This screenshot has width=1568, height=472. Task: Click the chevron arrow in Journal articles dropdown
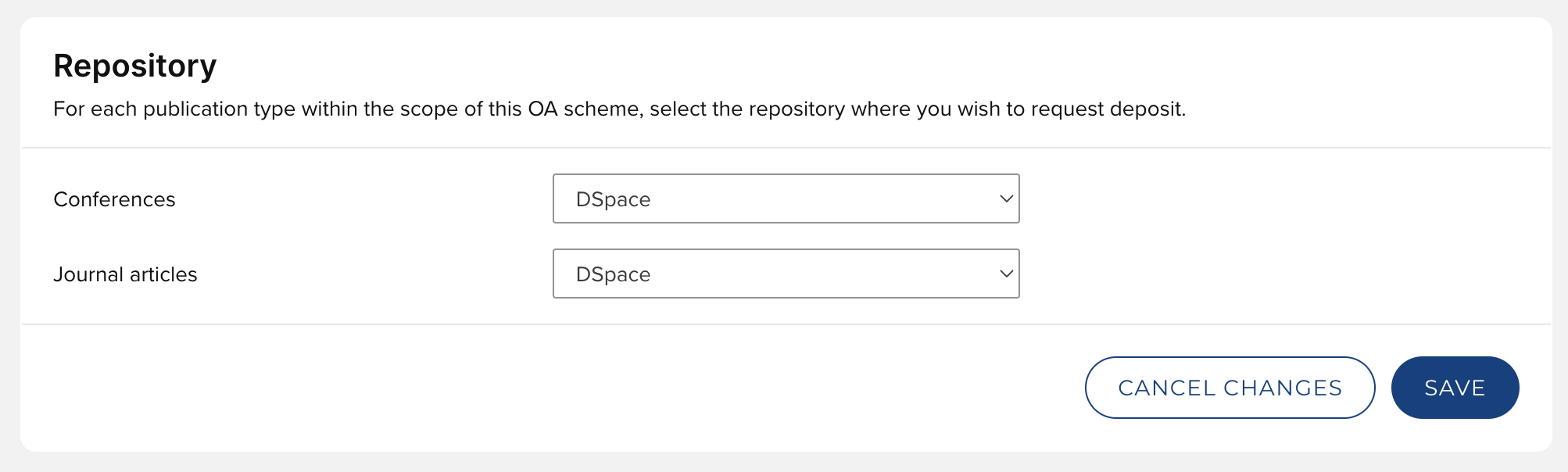tap(1006, 274)
